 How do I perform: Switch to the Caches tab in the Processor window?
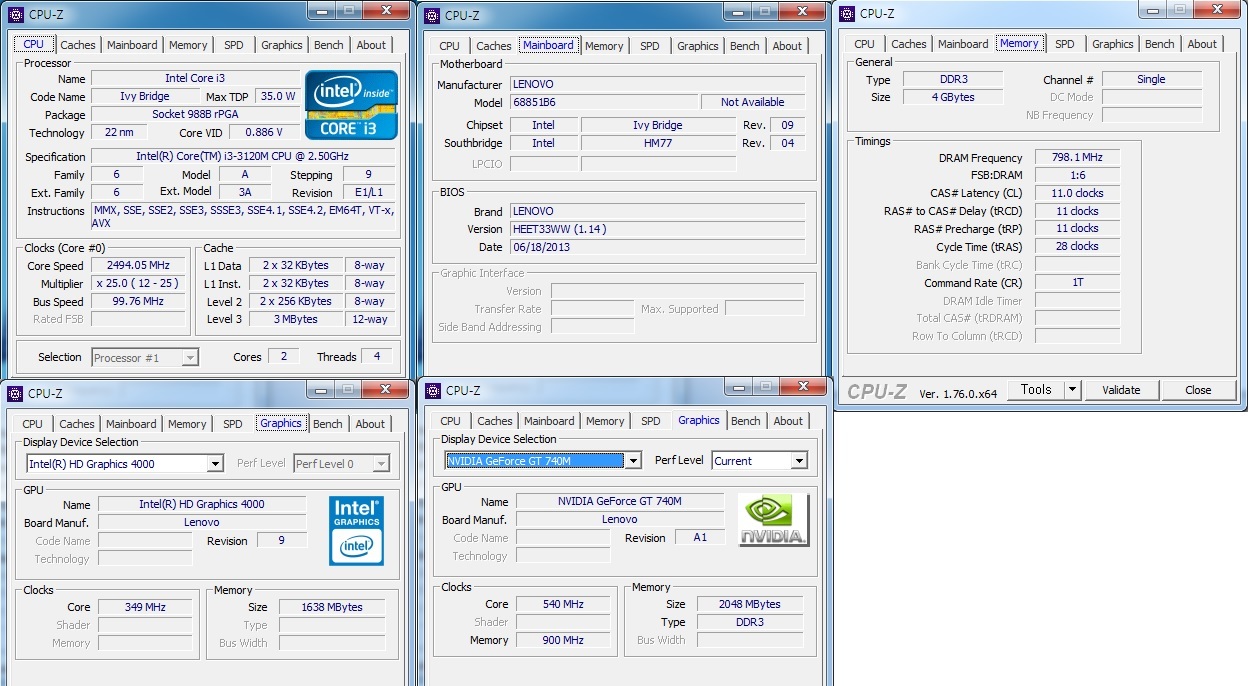coord(78,45)
